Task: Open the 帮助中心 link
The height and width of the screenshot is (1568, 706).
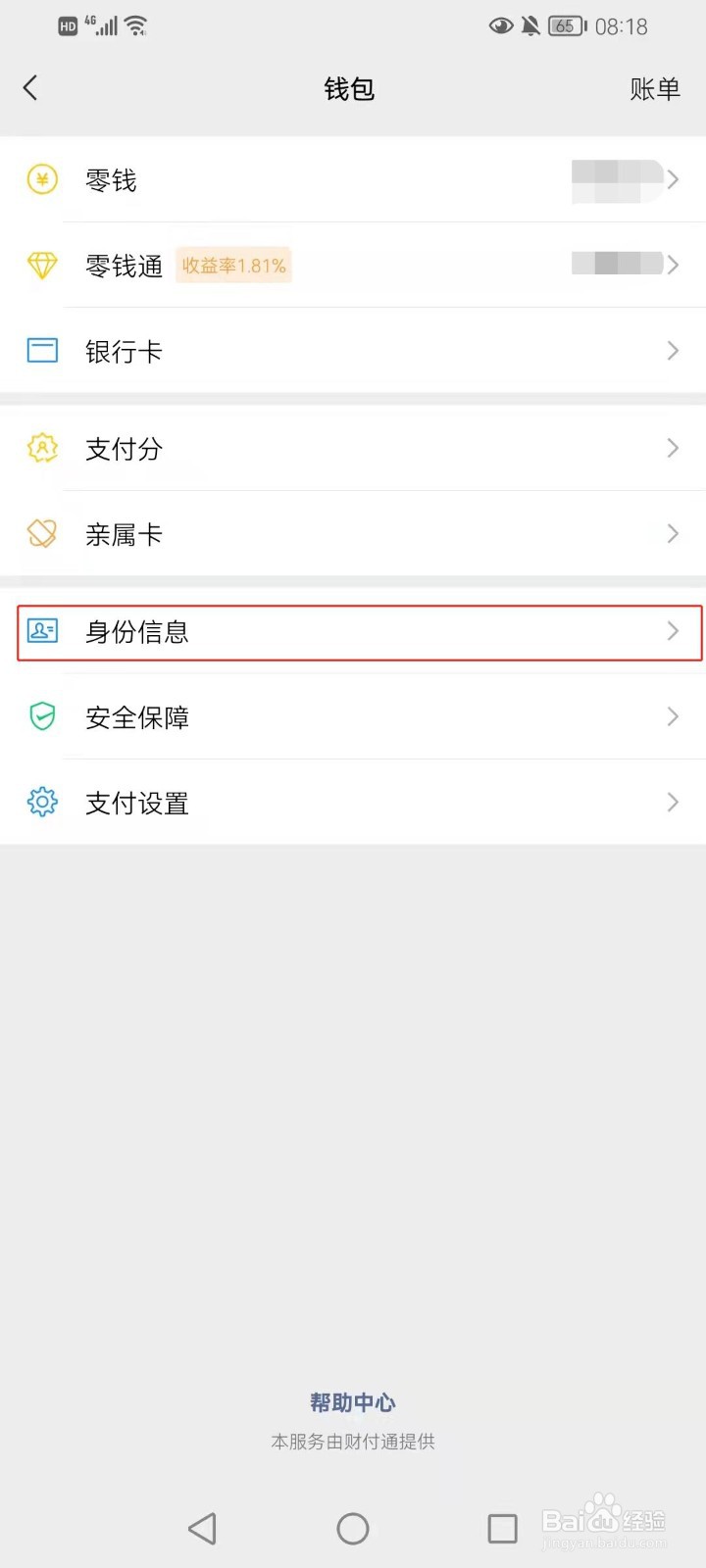Action: pos(353,1402)
